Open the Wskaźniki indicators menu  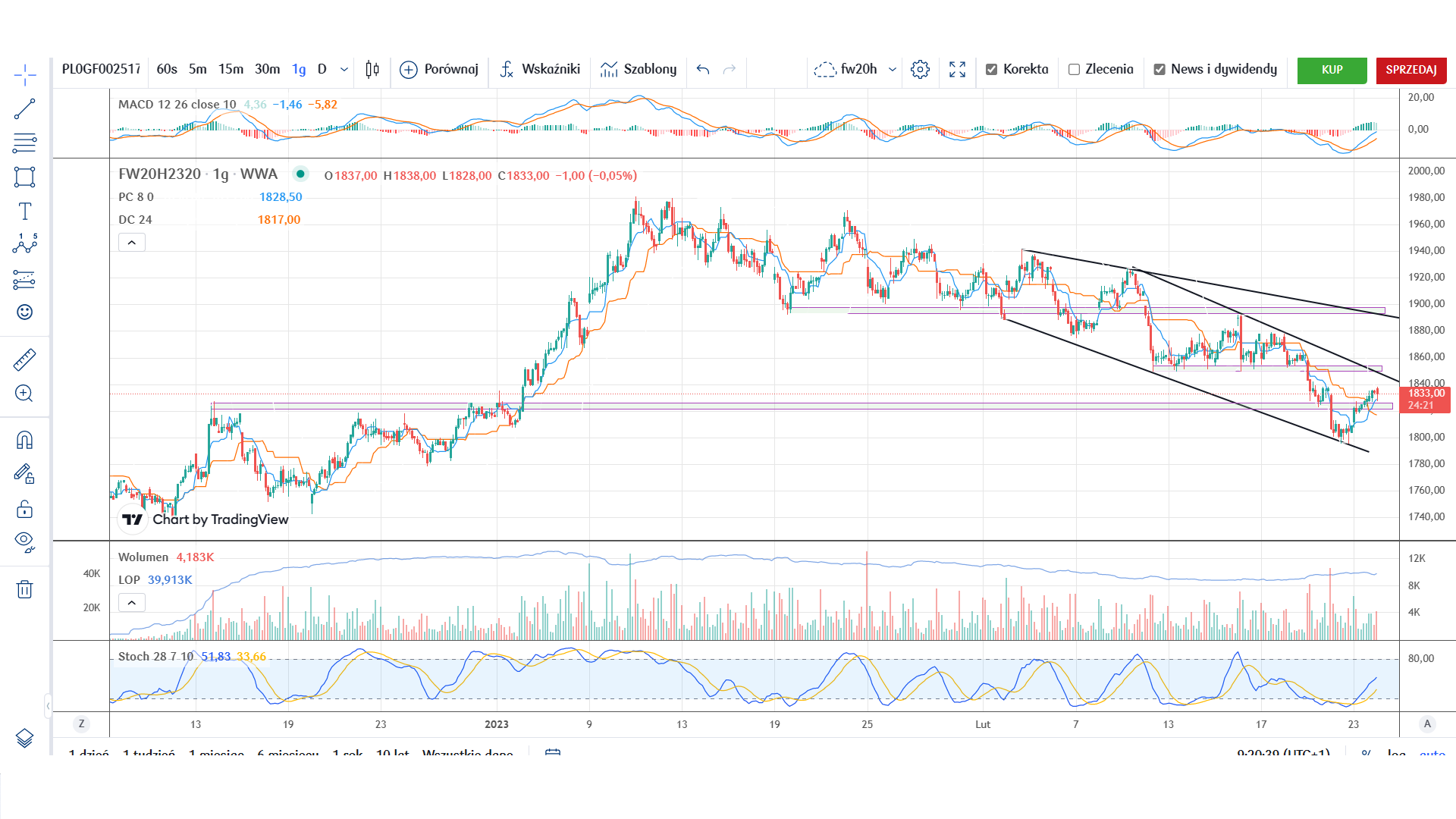click(x=540, y=70)
